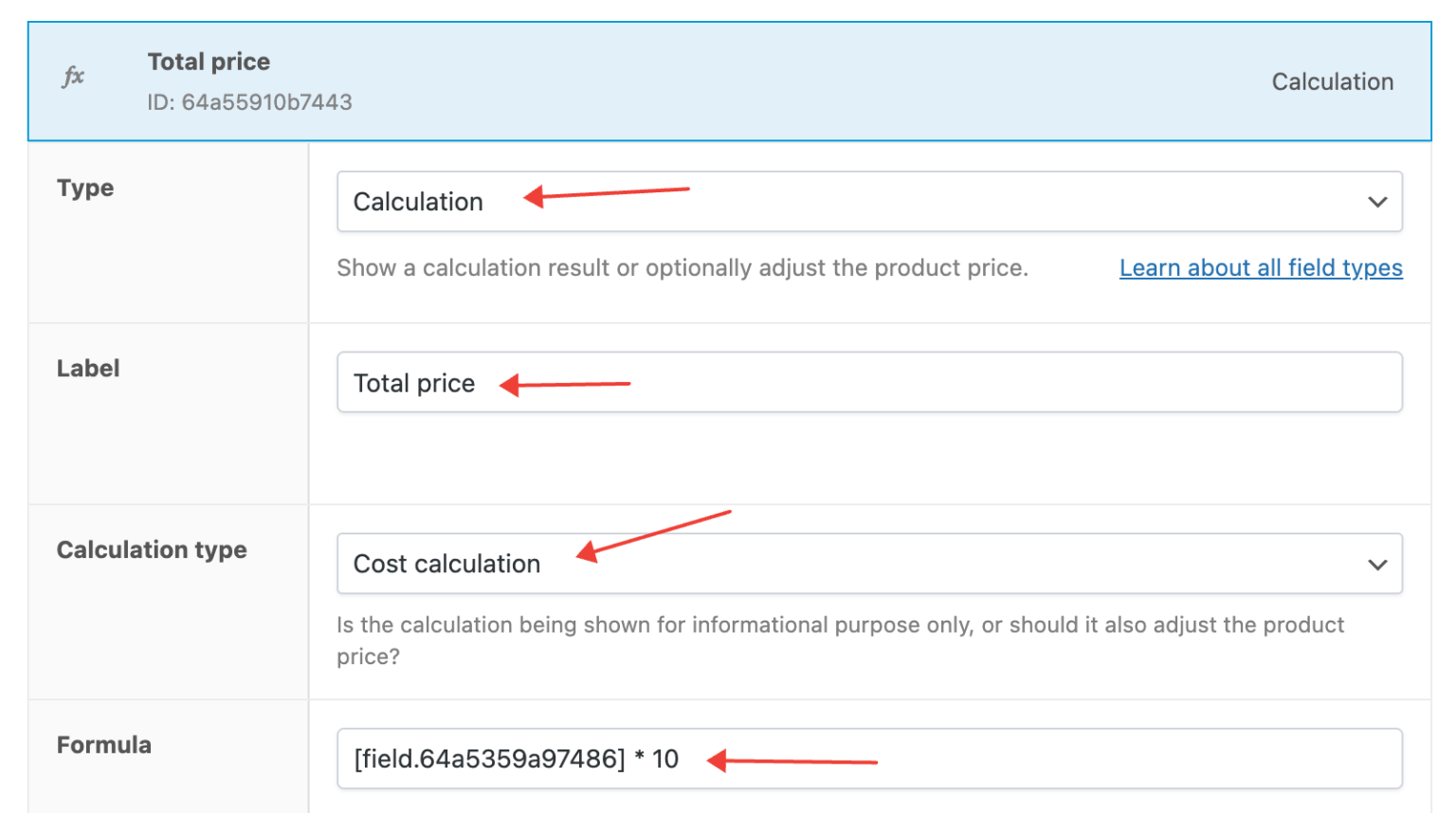
Task: Click inside the Label input showing Total price
Action: [x=664, y=383]
